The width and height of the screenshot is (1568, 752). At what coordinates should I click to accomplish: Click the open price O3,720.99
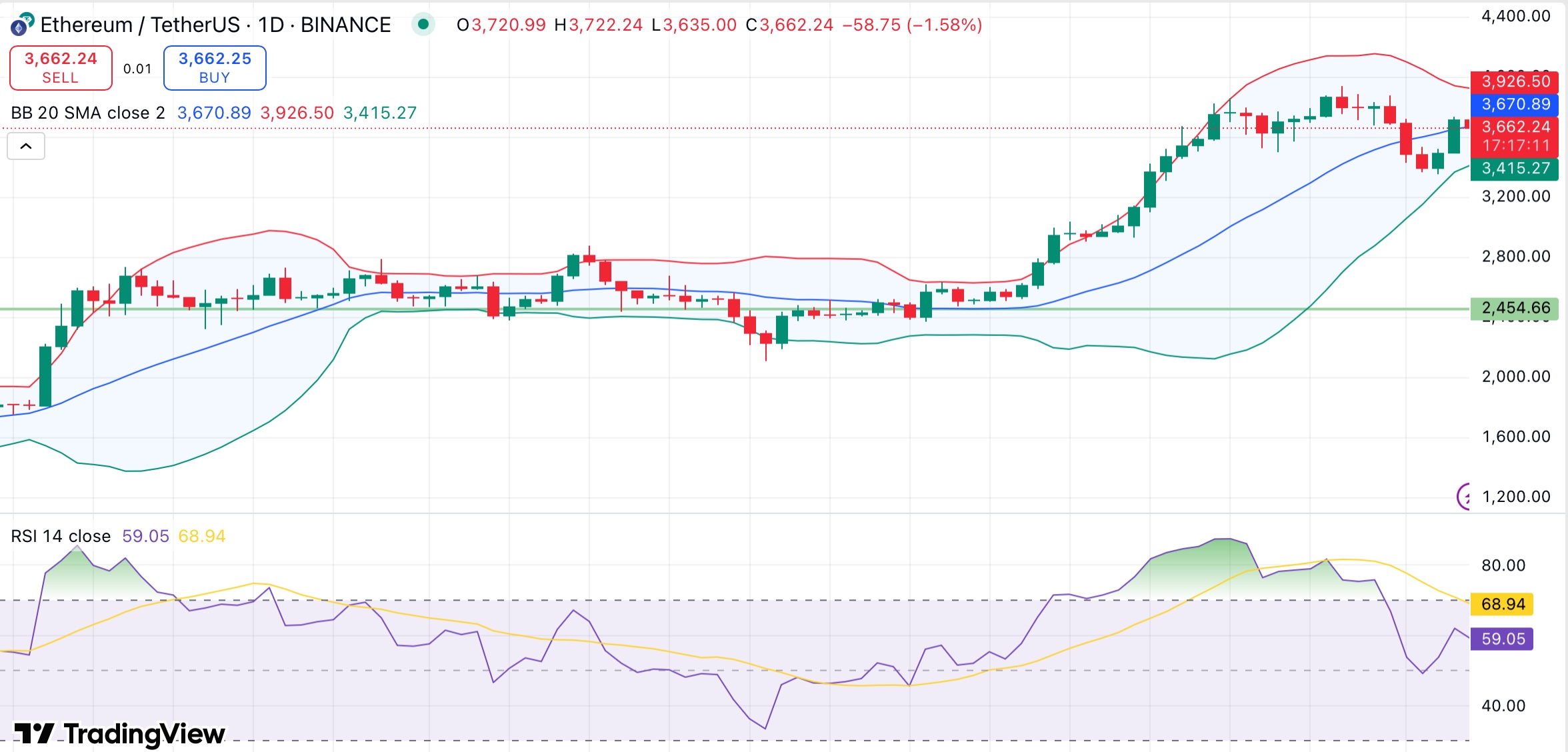501,25
